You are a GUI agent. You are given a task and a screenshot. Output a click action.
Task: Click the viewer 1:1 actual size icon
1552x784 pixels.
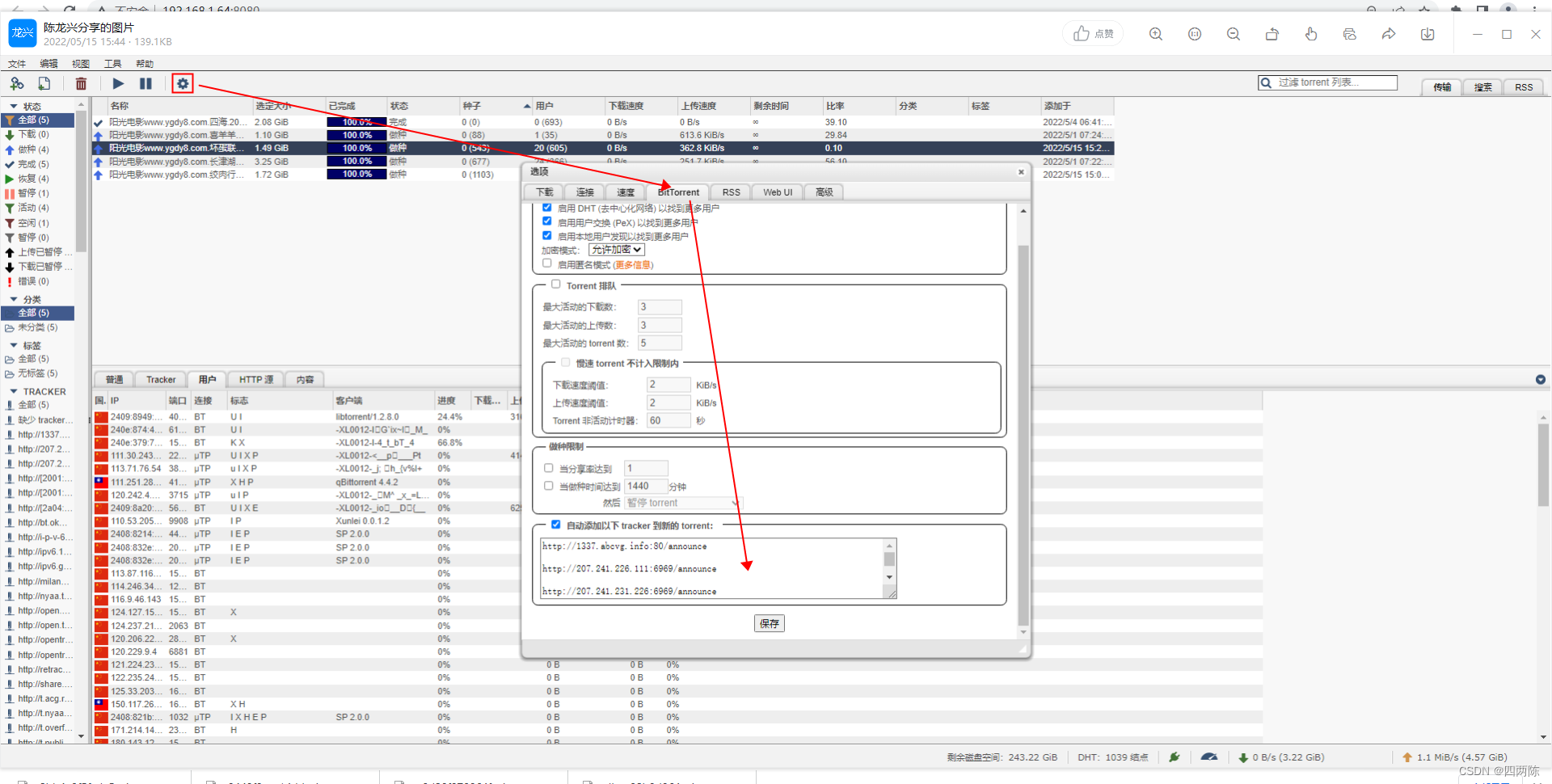pyautogui.click(x=1195, y=34)
